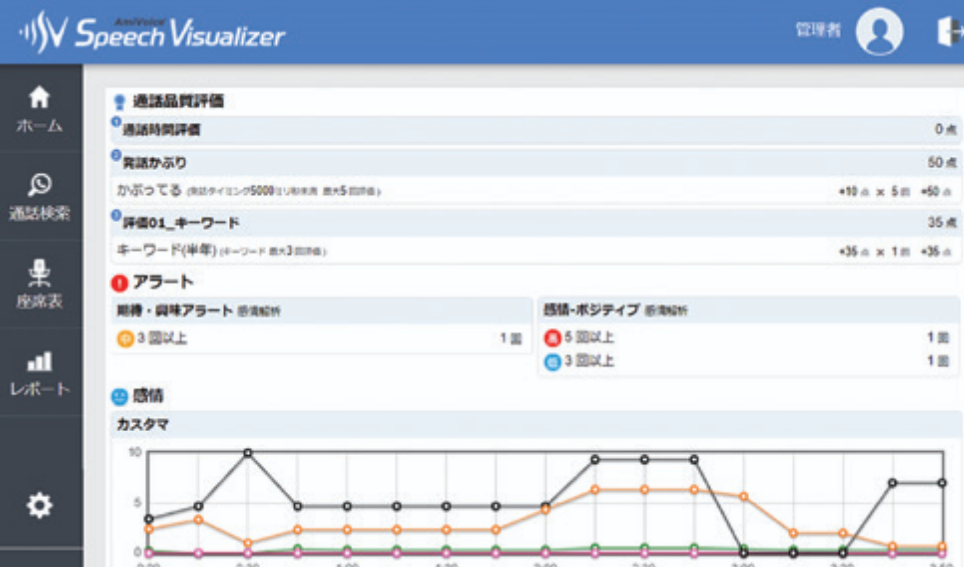The image size is (964, 567).
Task: Click the user avatar icon
Action: tap(879, 32)
